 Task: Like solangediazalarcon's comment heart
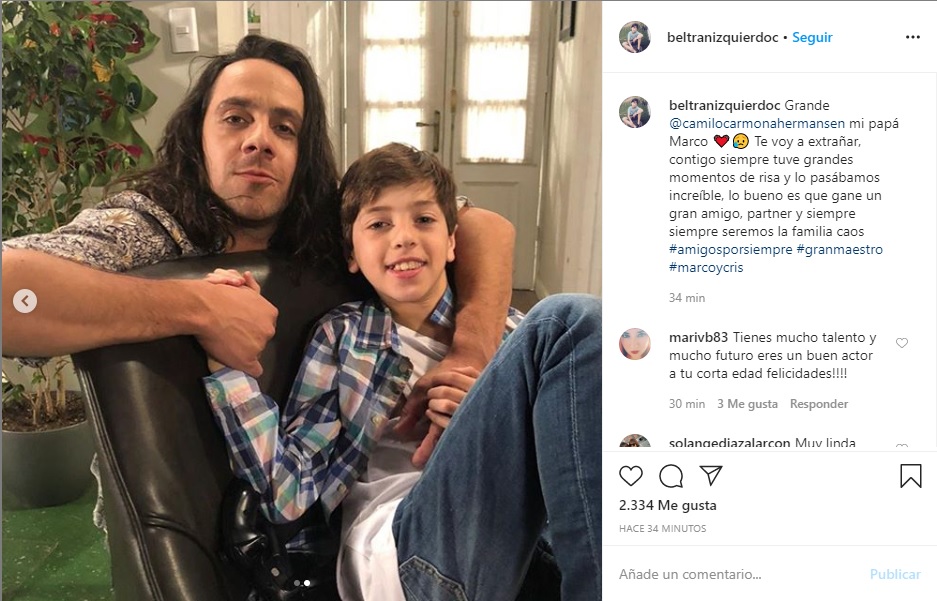pos(902,446)
